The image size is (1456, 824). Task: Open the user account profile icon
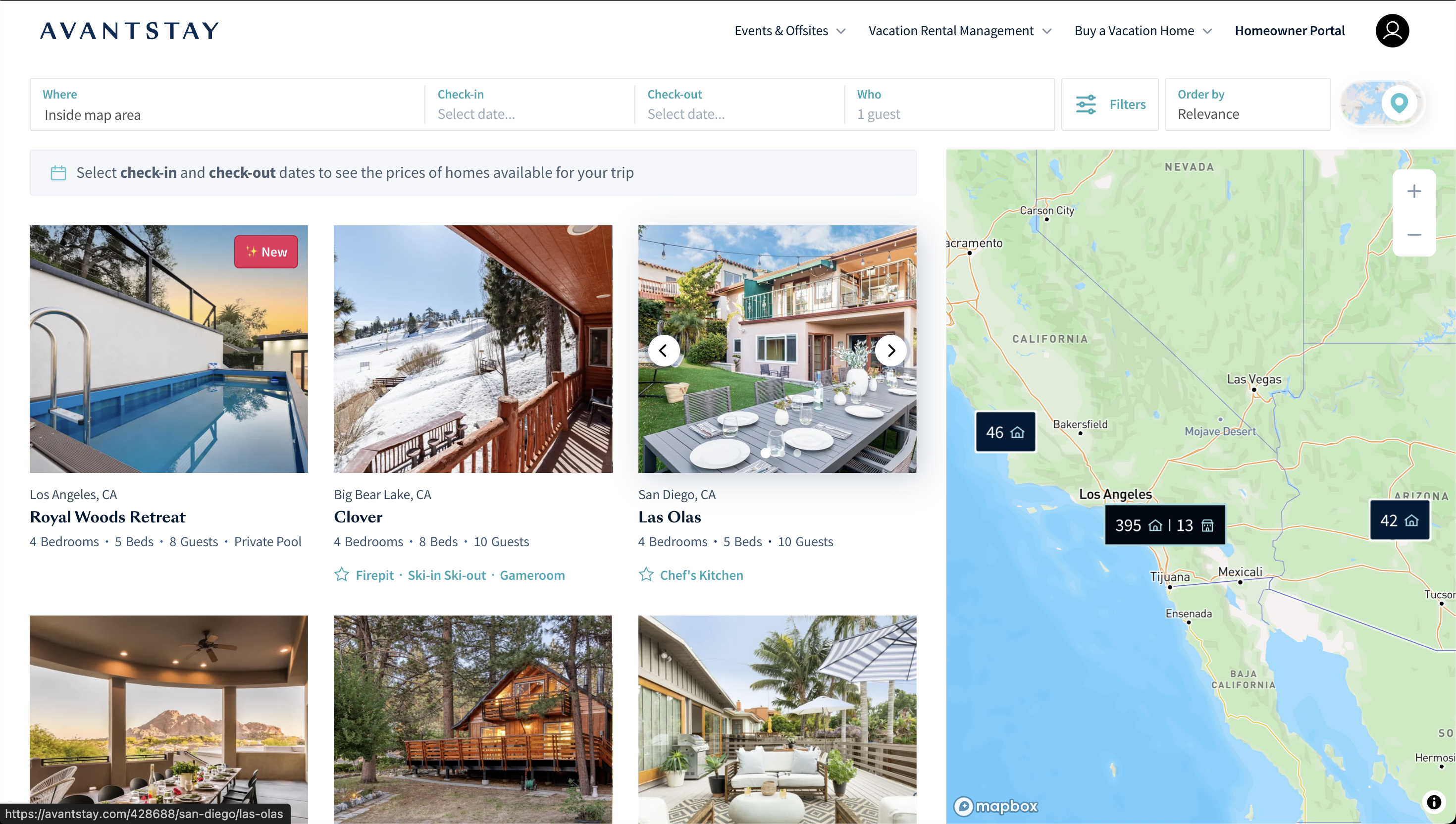1392,31
